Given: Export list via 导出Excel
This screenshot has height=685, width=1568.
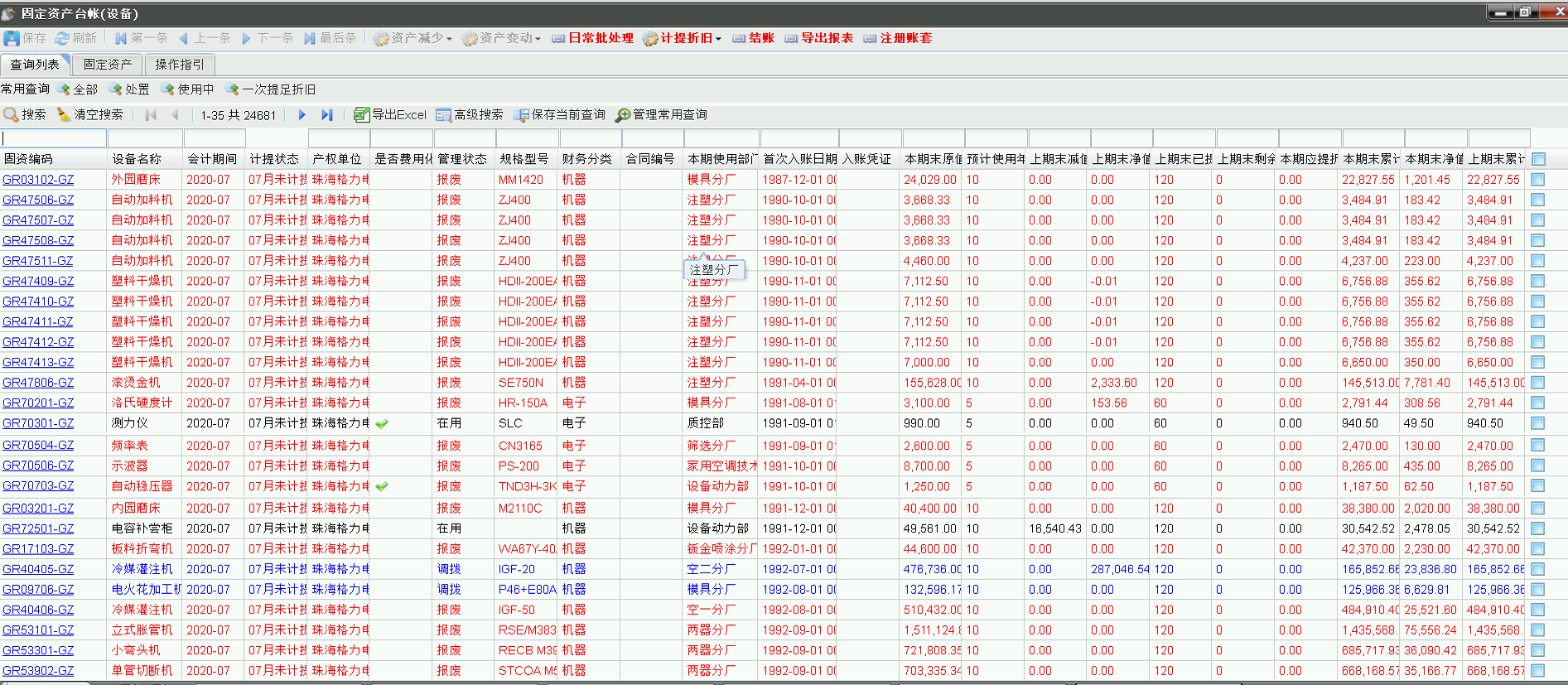Looking at the screenshot, I should coord(390,114).
